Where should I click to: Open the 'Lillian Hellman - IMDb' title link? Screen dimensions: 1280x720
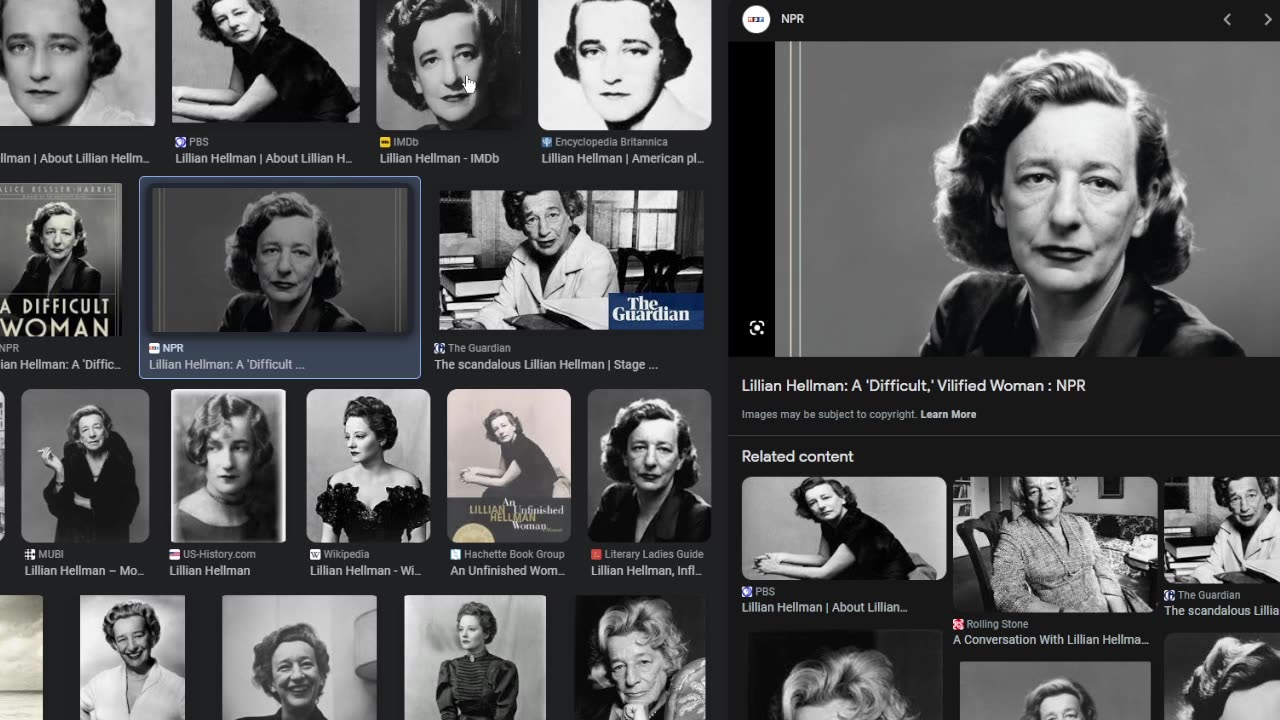tap(439, 159)
